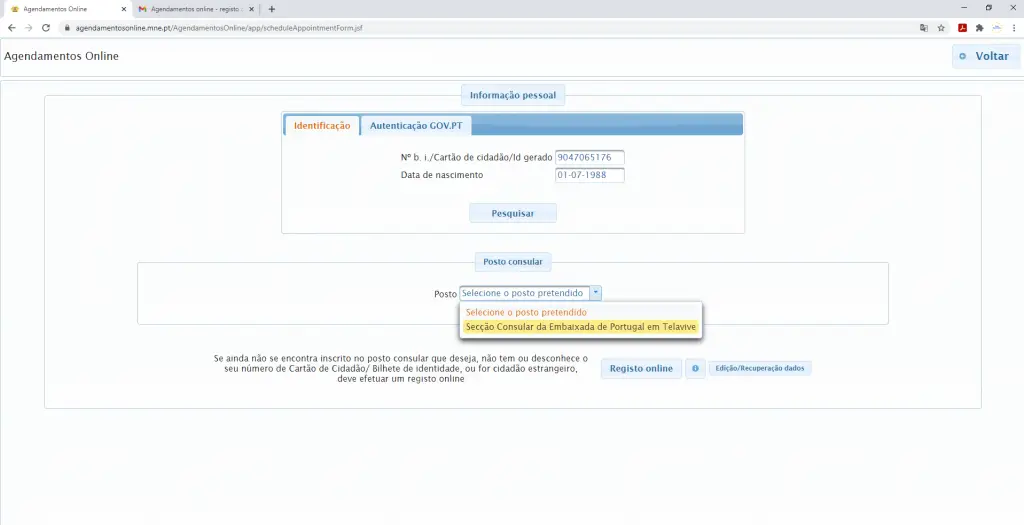Image resolution: width=1024 pixels, height=525 pixels.
Task: Choose Secção Consular da Embaixada em Telavive
Action: 580,327
